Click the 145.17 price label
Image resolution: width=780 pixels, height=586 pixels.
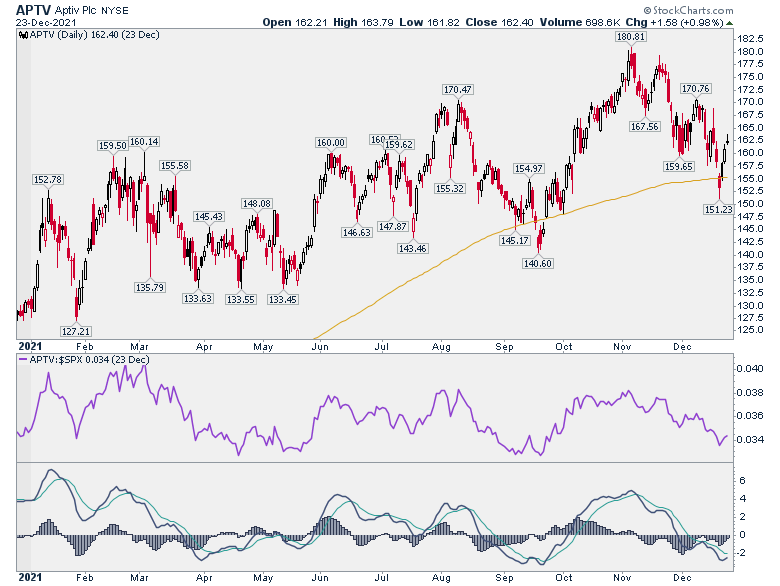[x=515, y=240]
